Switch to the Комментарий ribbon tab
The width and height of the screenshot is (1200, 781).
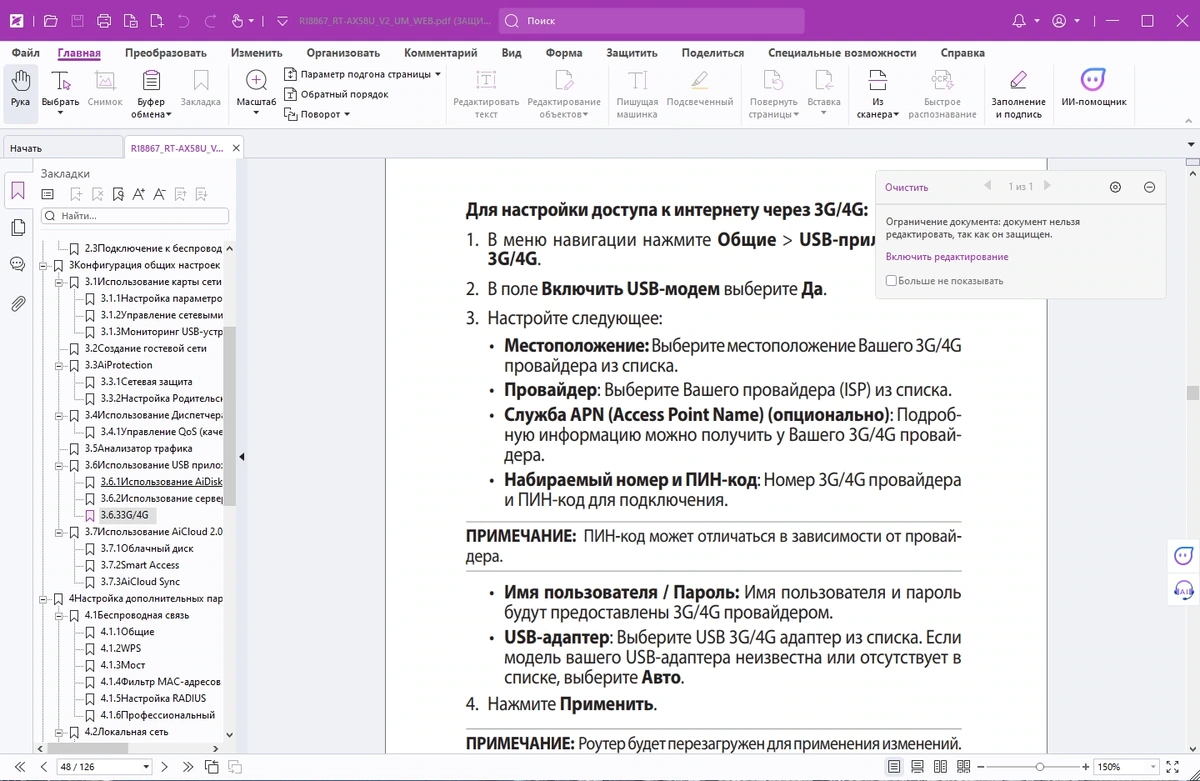tap(440, 53)
